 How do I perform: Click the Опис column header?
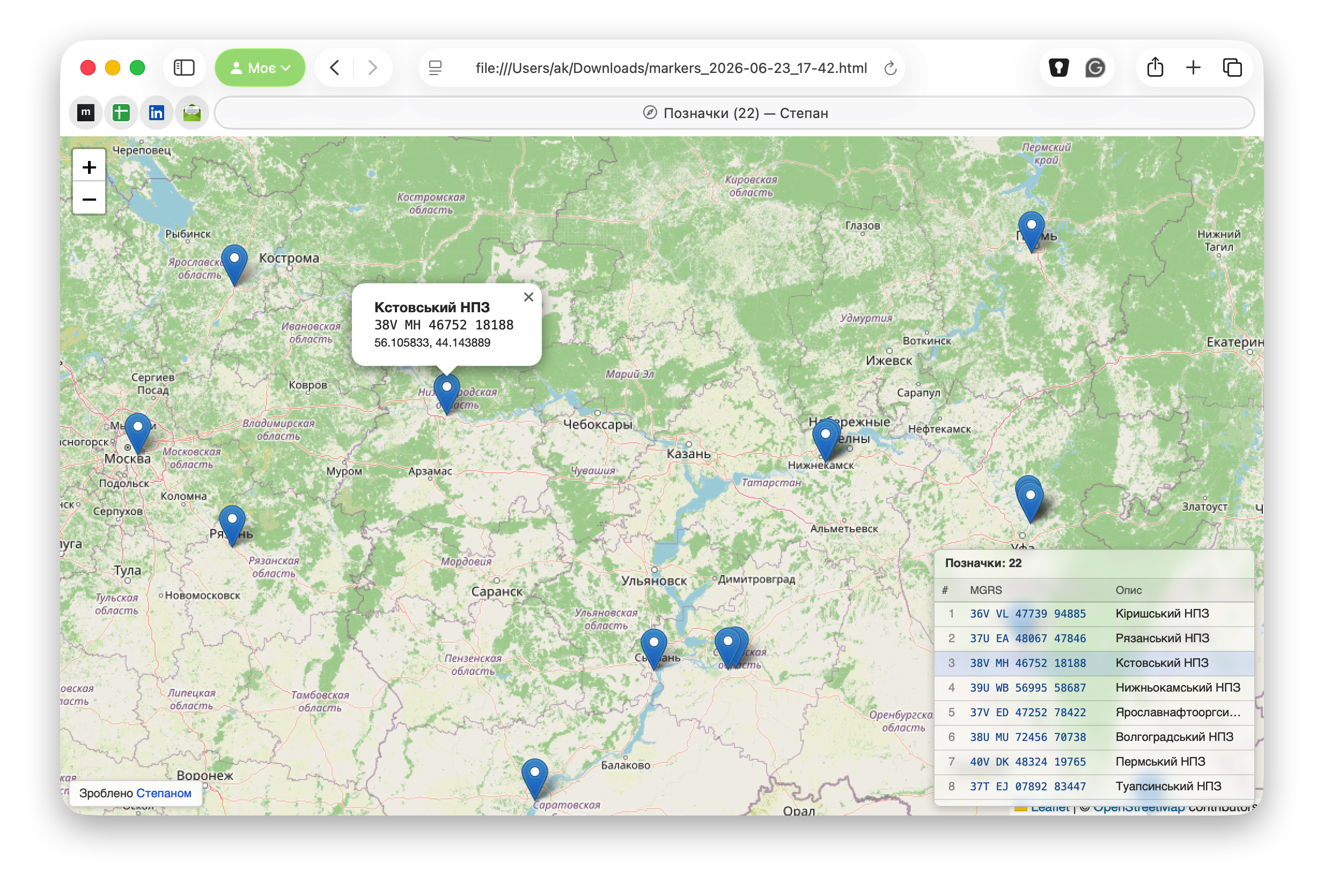click(x=1128, y=590)
